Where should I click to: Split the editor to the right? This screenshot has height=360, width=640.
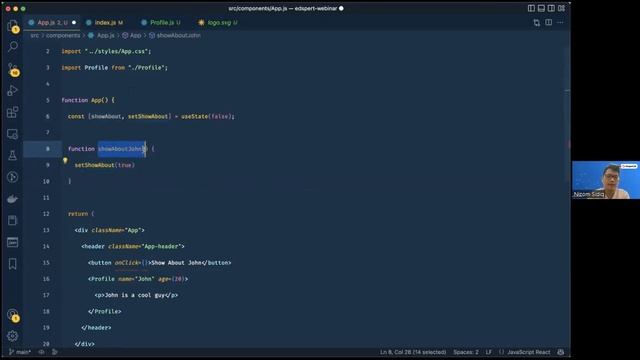coord(549,23)
